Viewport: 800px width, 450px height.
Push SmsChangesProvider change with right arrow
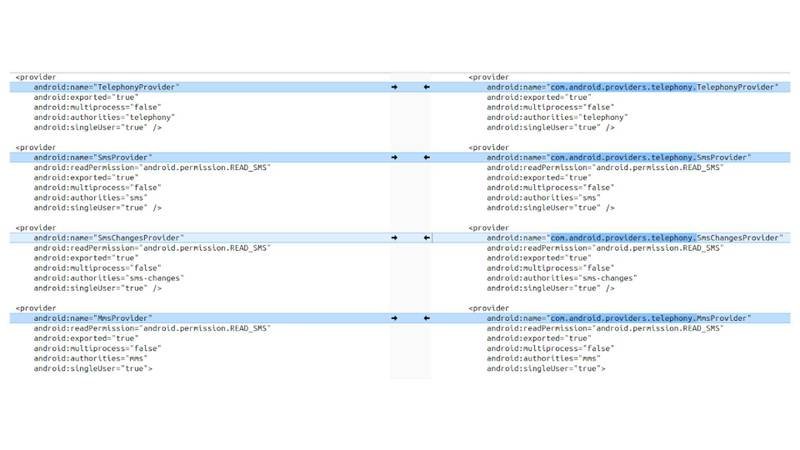pyautogui.click(x=394, y=238)
